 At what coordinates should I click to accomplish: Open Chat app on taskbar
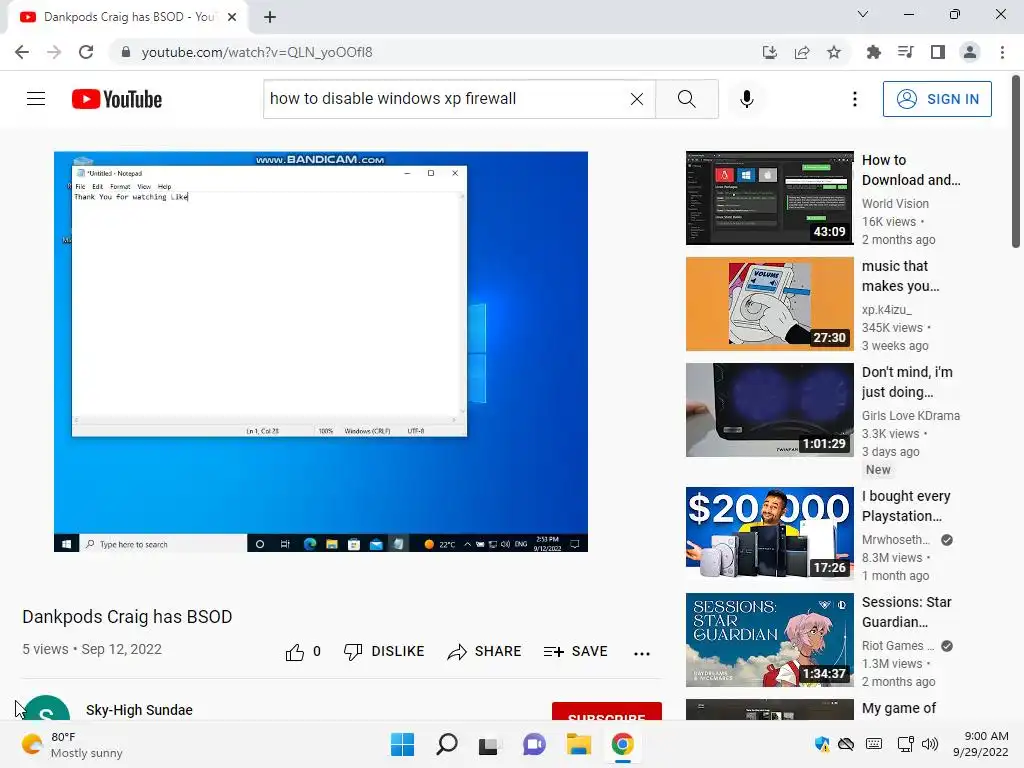(x=534, y=744)
